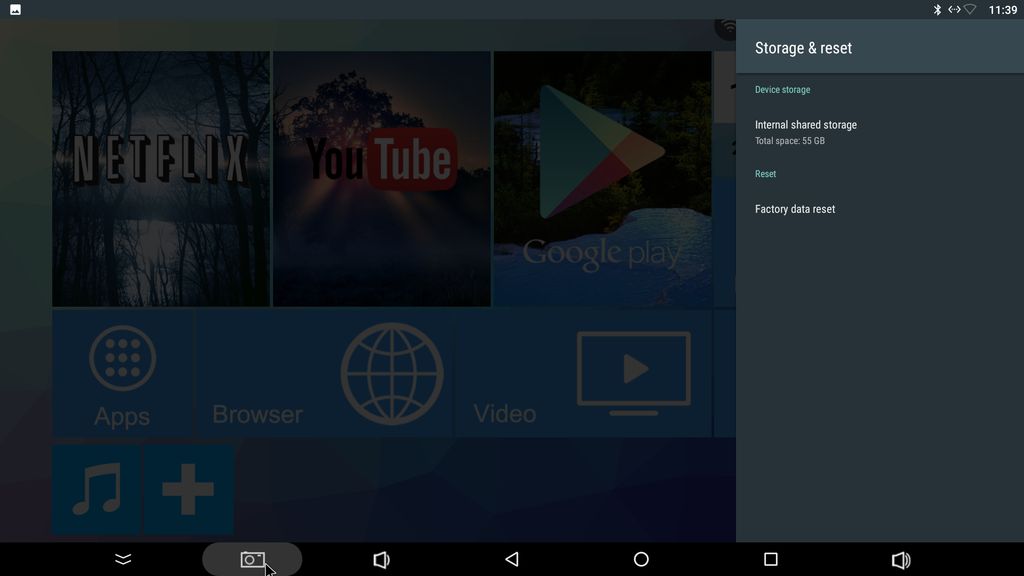The image size is (1024, 576).
Task: Take a screenshot using the camera icon
Action: [252, 560]
